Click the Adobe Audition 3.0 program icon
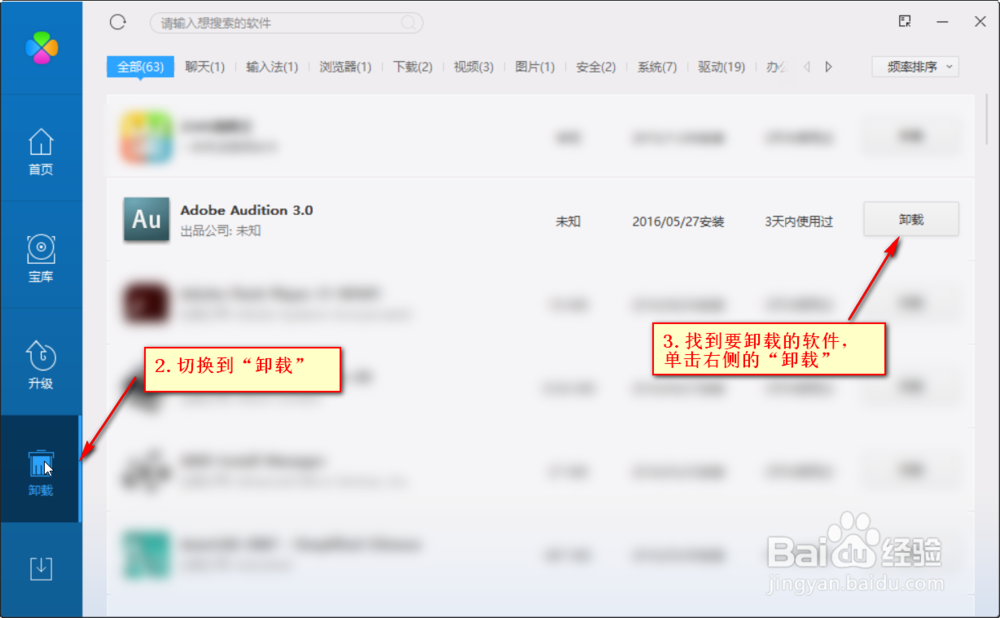Image resolution: width=1000 pixels, height=618 pixels. click(x=146, y=219)
